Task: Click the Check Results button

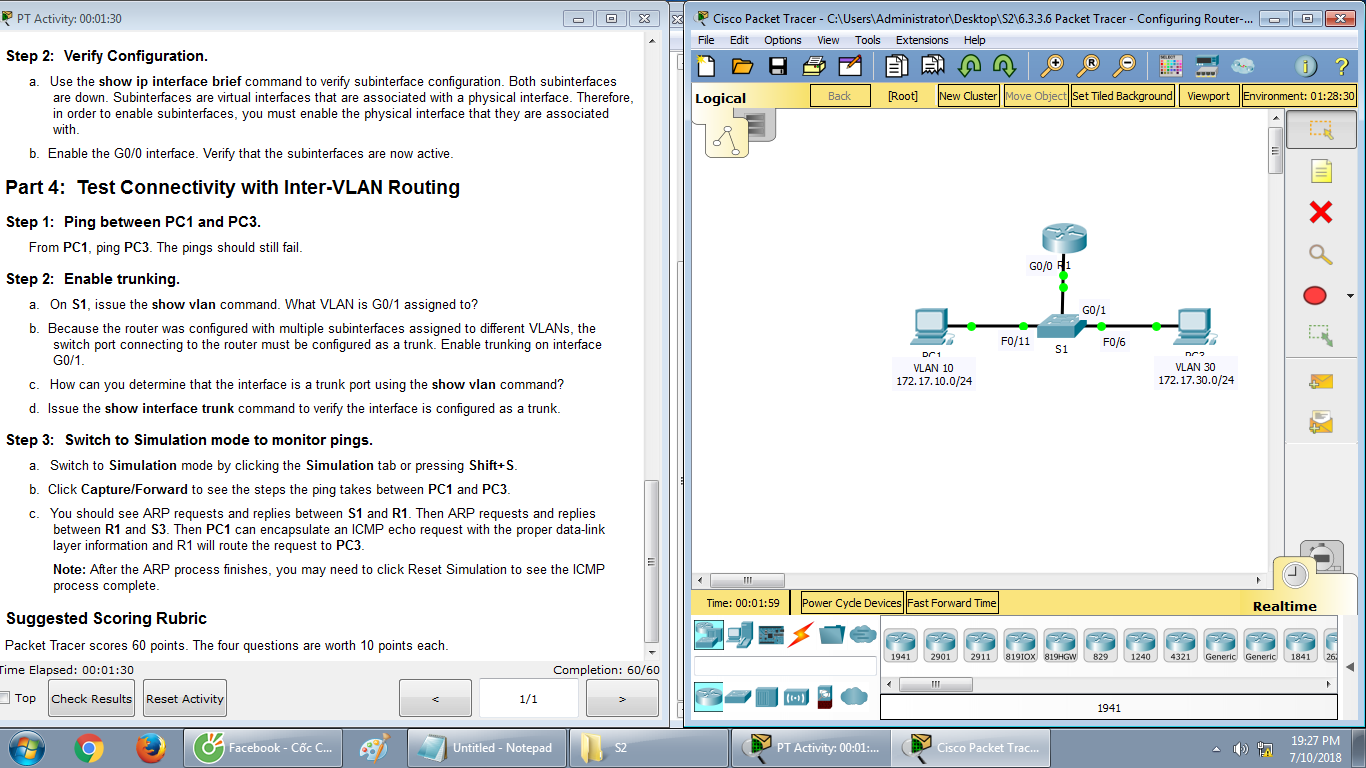Action: (92, 698)
